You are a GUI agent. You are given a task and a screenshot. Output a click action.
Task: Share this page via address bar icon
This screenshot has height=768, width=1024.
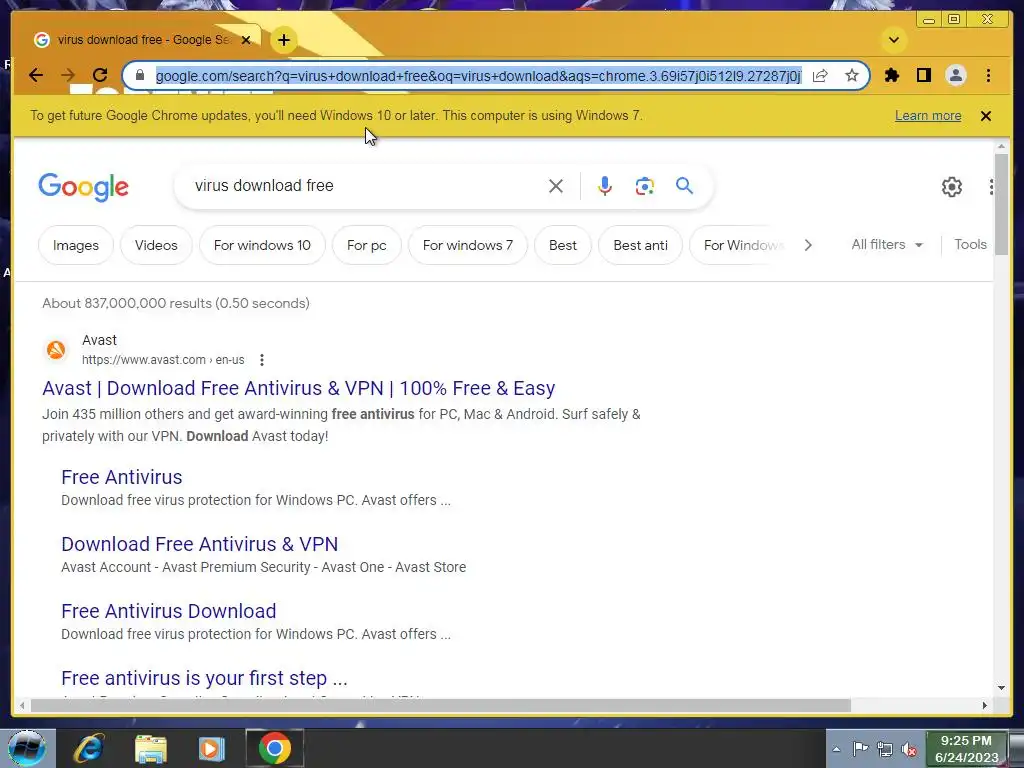click(x=820, y=76)
